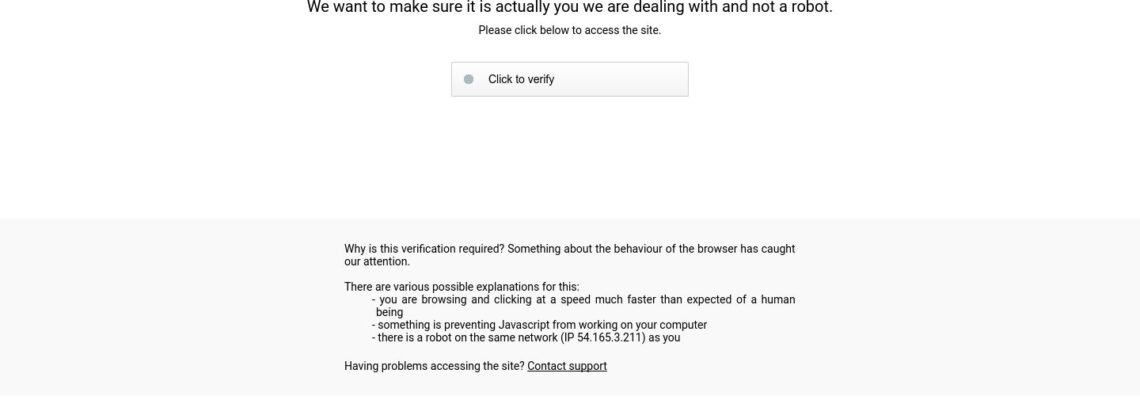Click the heading about not a robot
The height and width of the screenshot is (400, 1140).
click(x=569, y=7)
